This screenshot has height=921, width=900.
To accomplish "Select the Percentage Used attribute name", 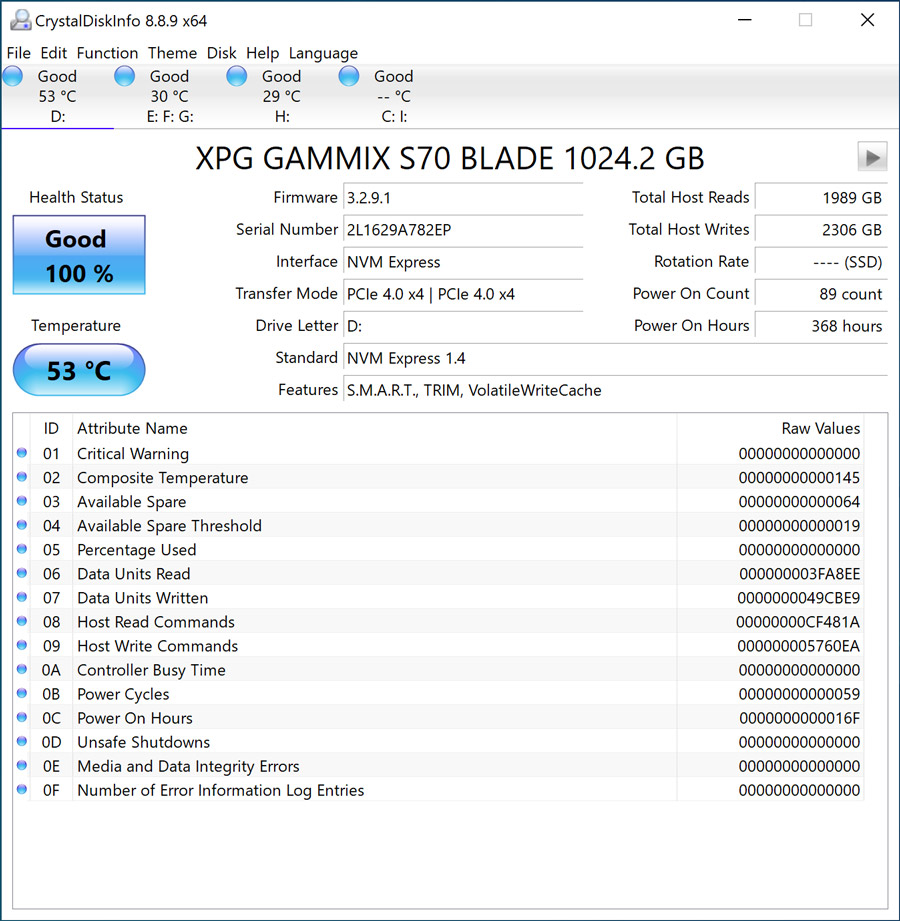I will coord(136,550).
